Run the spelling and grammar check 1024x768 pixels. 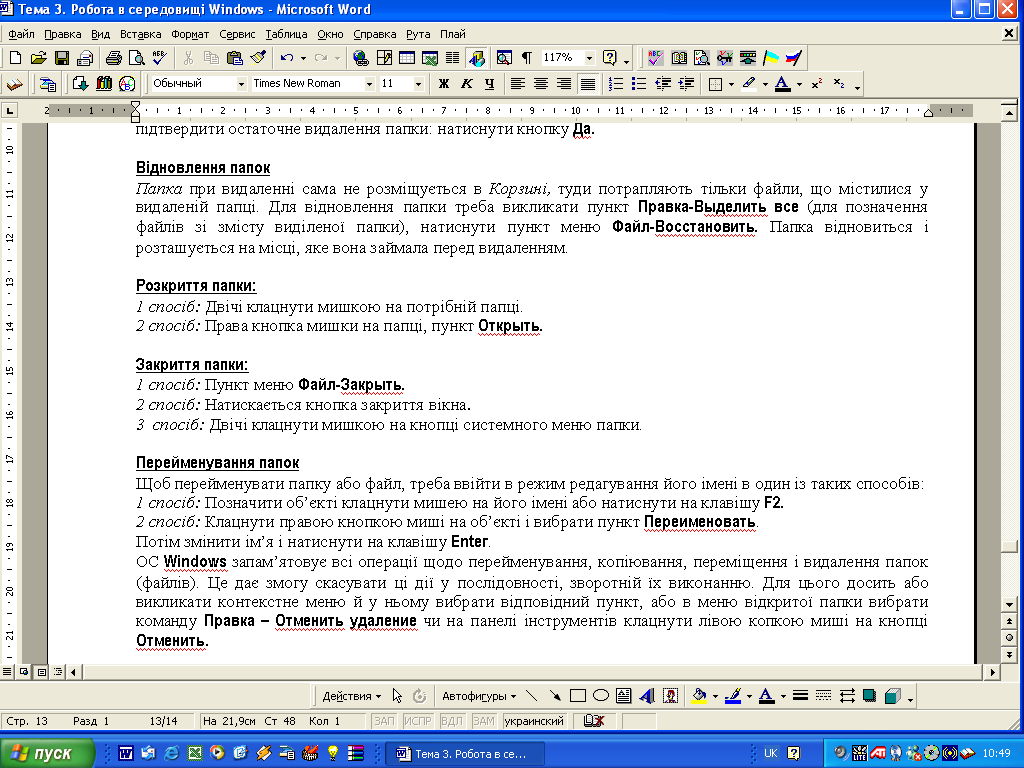(x=159, y=58)
